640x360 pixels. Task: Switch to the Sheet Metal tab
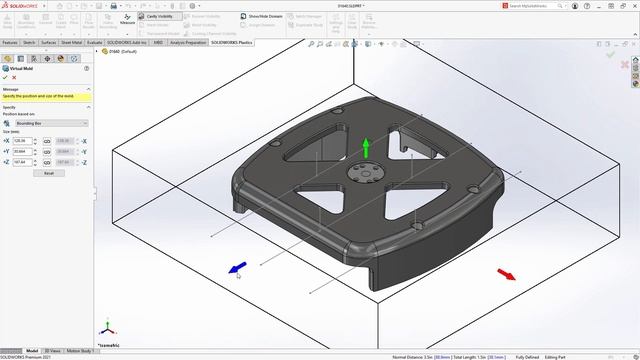(x=71, y=42)
